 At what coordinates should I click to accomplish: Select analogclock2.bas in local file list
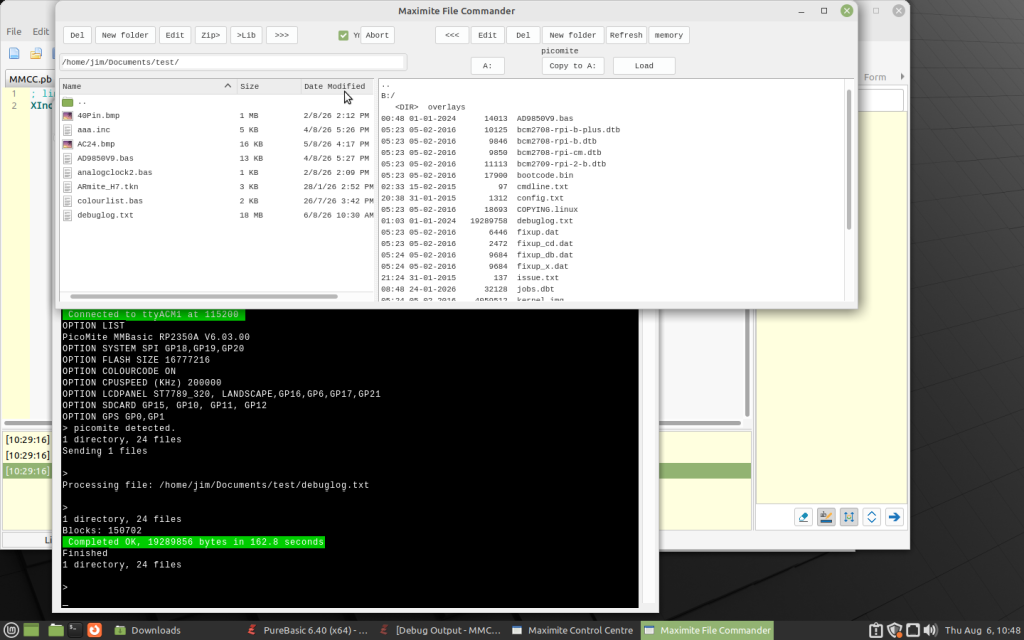coord(217,172)
